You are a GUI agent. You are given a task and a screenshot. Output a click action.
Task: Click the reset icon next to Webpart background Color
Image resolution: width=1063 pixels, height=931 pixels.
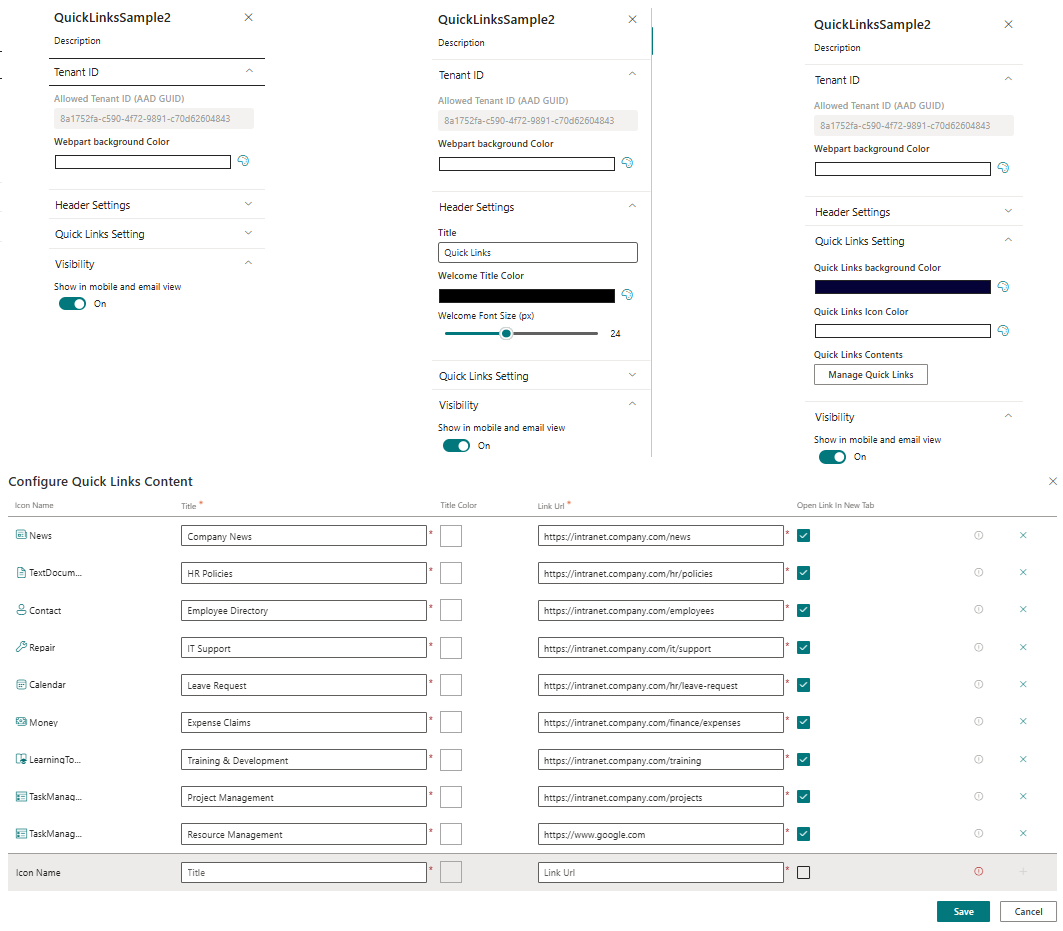(243, 160)
